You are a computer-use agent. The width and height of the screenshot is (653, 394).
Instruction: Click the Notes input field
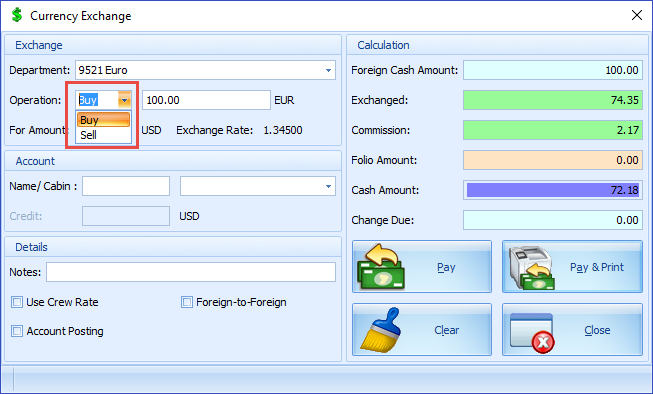coord(191,272)
